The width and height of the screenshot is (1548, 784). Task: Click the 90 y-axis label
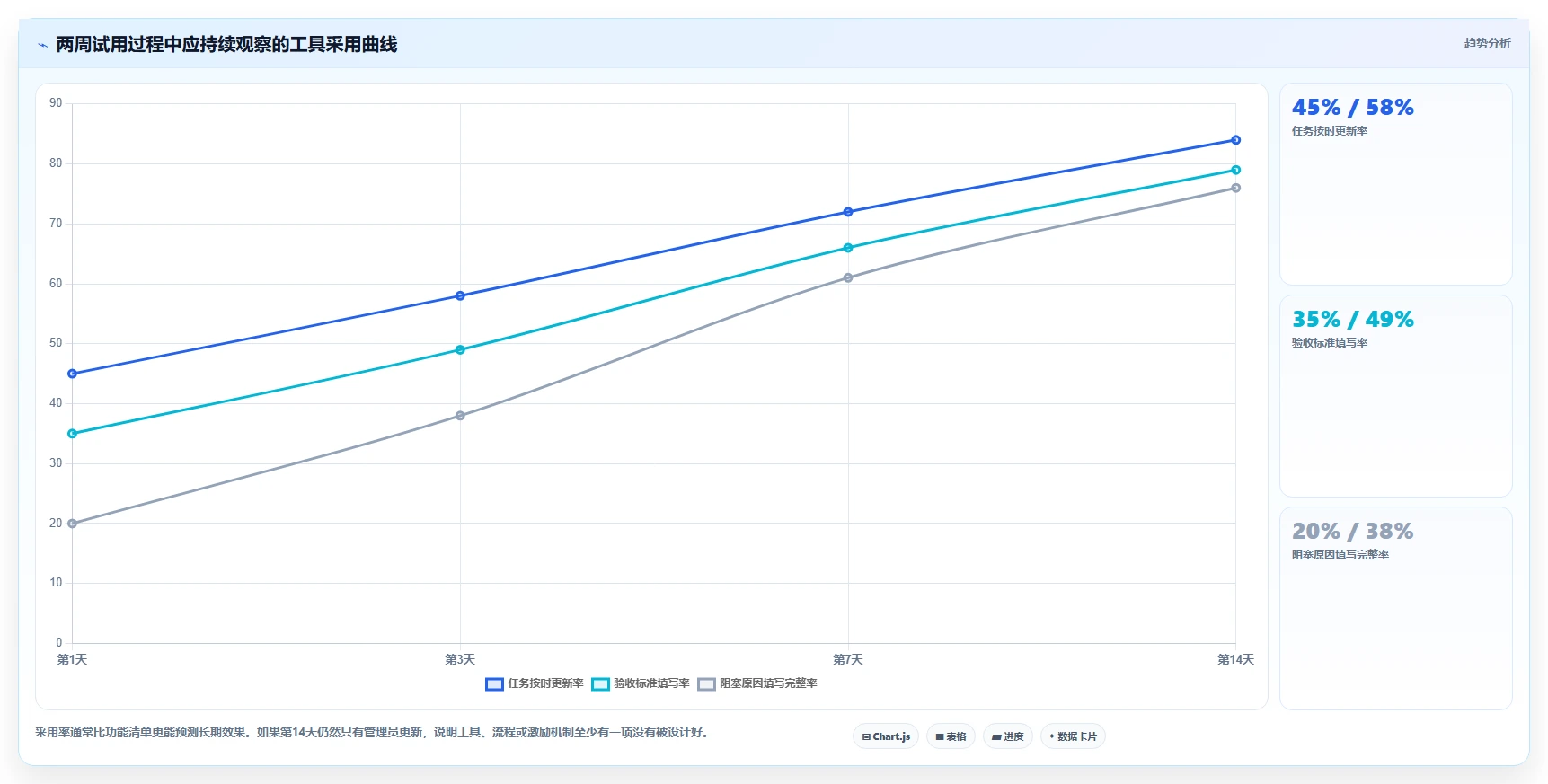coord(56,103)
